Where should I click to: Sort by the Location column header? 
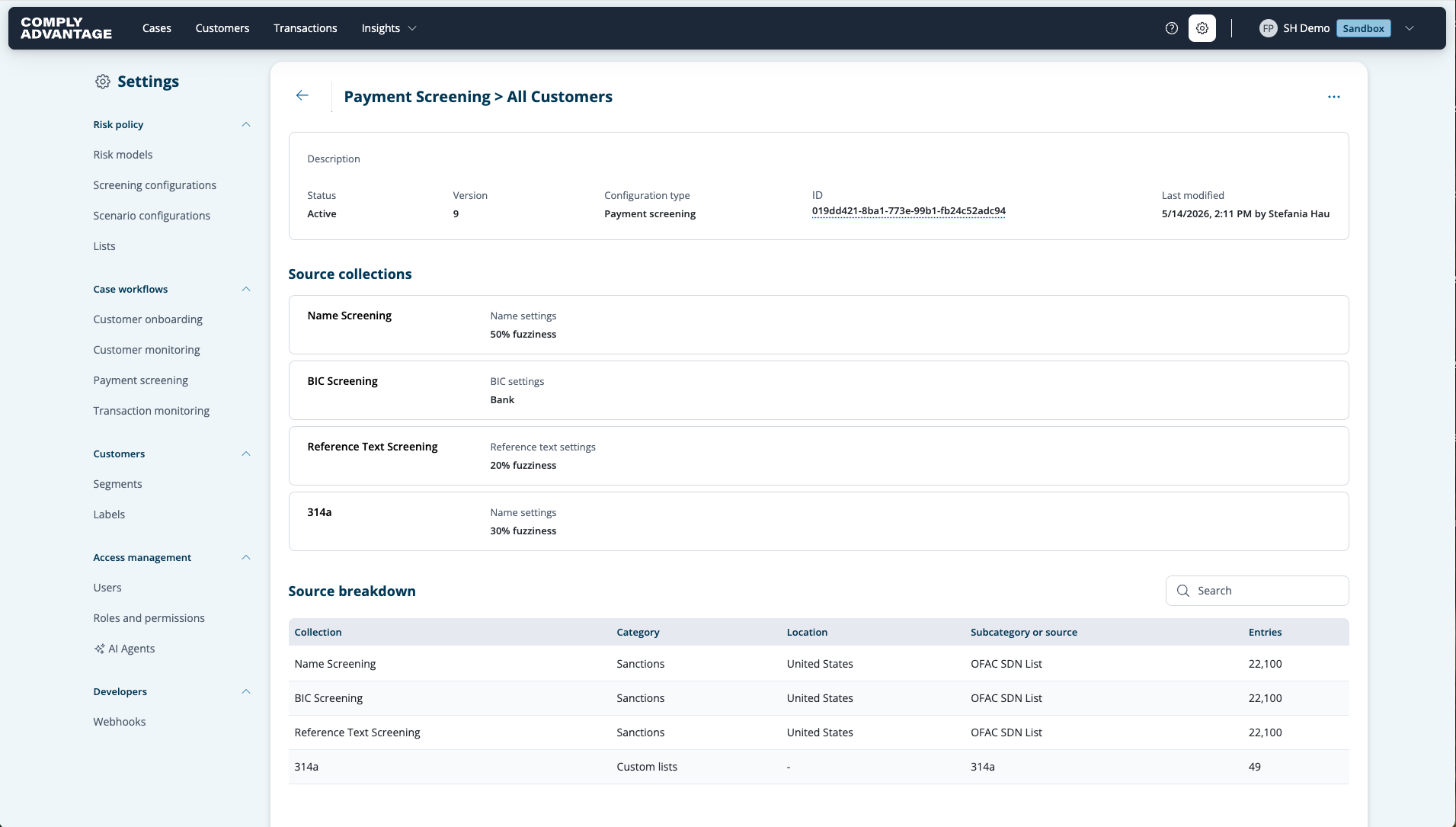807,632
